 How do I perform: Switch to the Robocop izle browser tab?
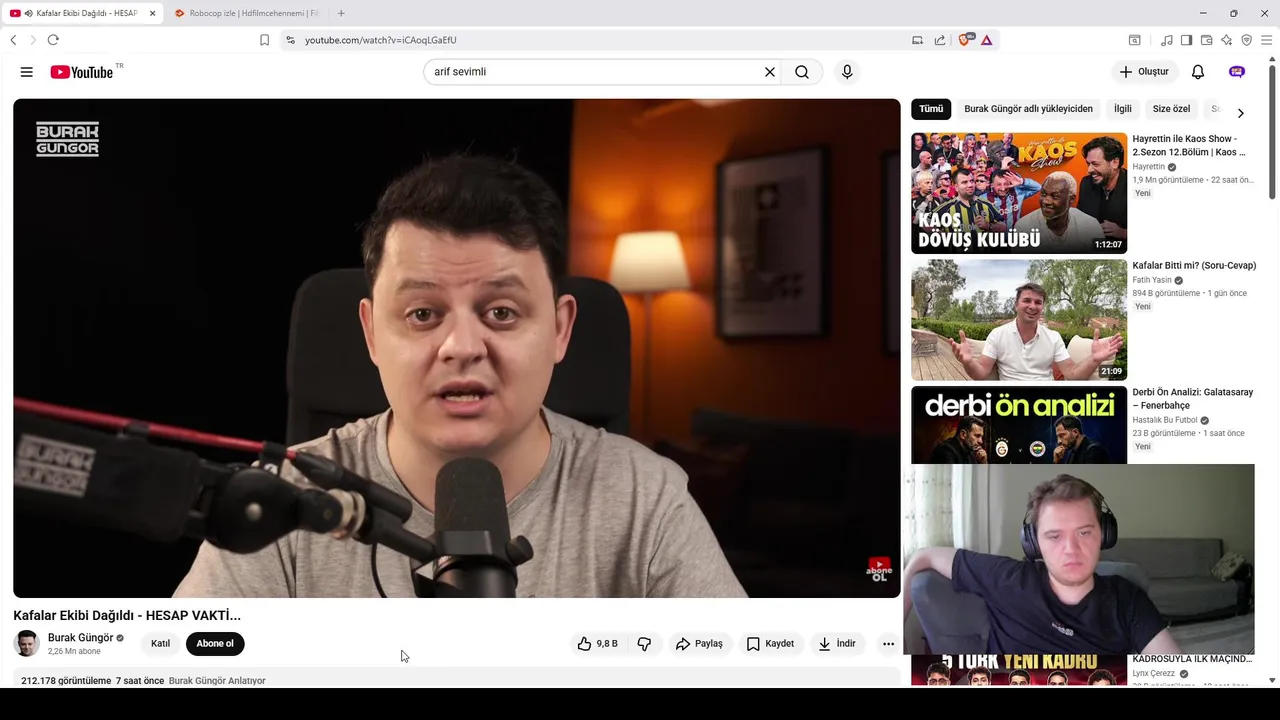pos(246,13)
